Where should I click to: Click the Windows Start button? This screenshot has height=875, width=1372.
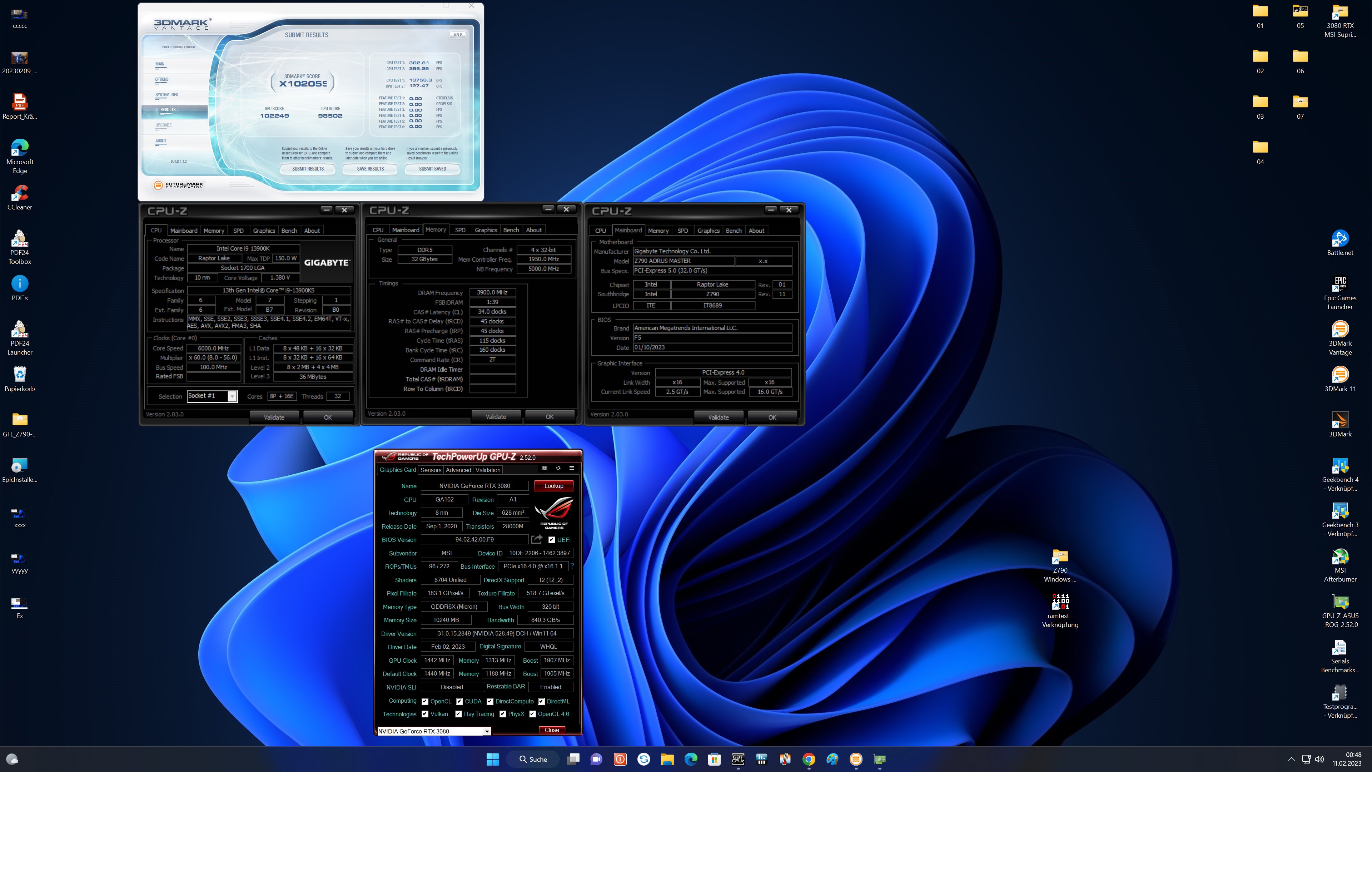pyautogui.click(x=493, y=759)
